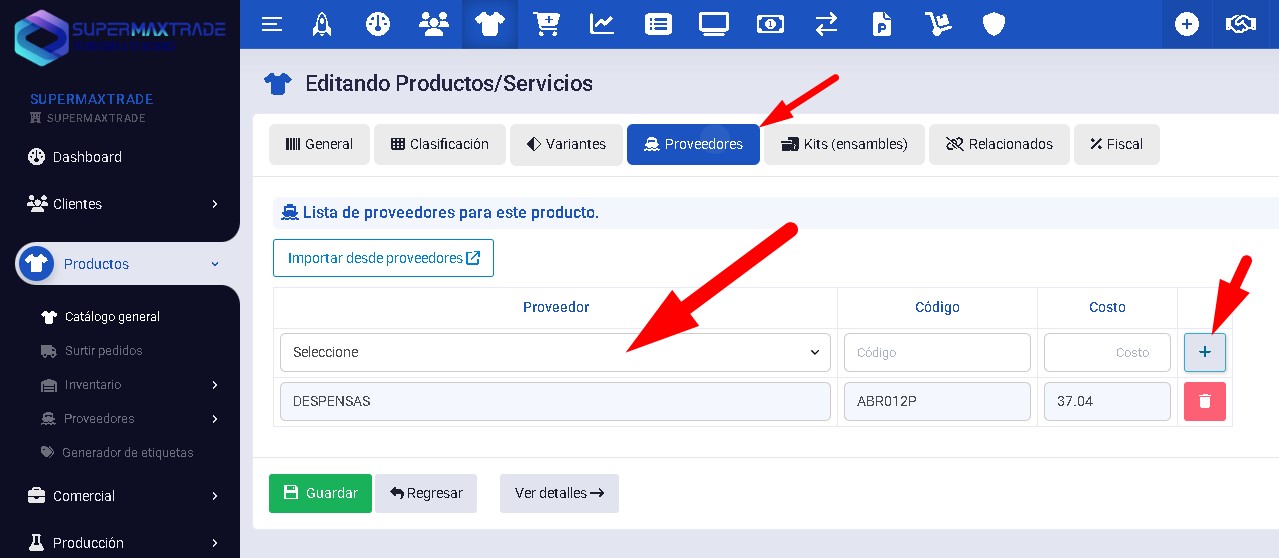Expand the Producción sidebar menu
Viewport: 1279px width, 558px height.
click(120, 543)
